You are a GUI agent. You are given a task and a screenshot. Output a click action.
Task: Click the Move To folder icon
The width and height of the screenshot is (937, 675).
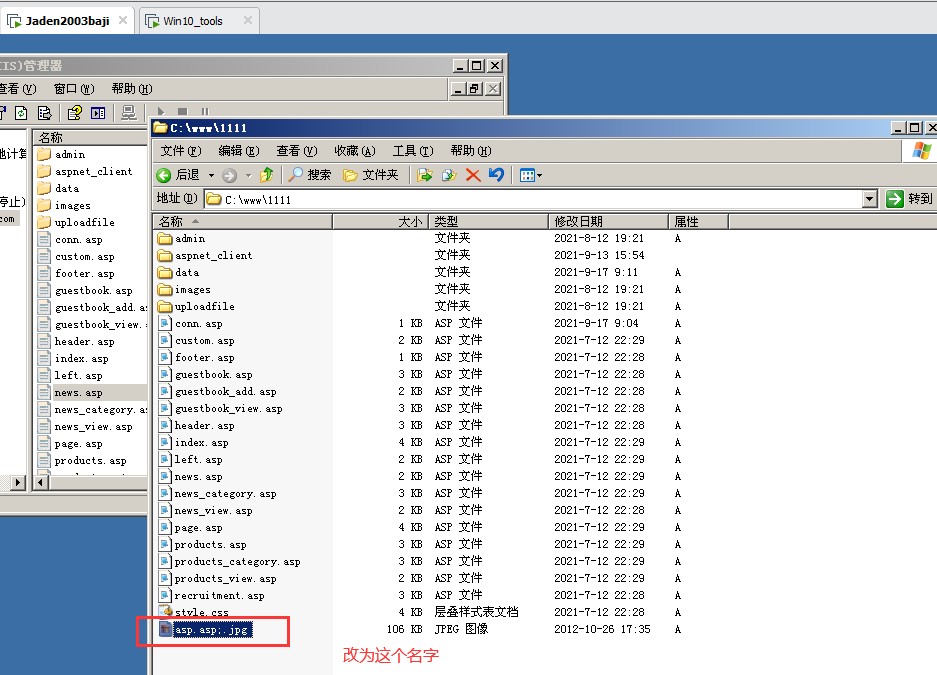click(x=425, y=175)
